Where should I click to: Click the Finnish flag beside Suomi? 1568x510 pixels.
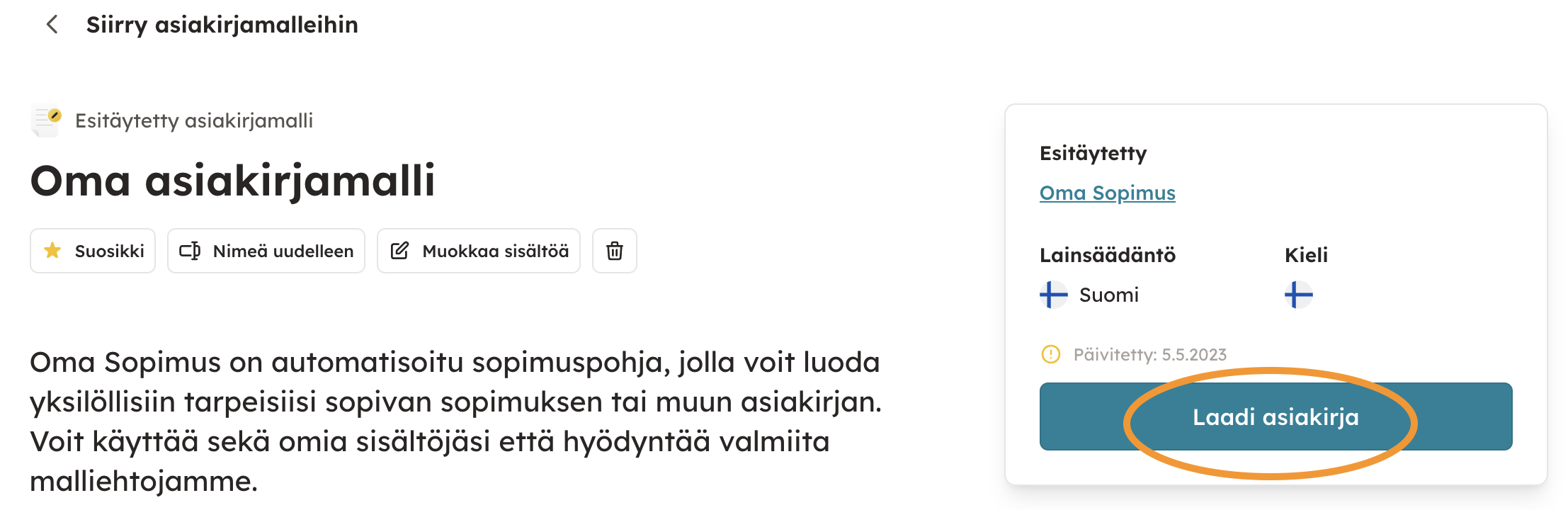pos(1053,295)
